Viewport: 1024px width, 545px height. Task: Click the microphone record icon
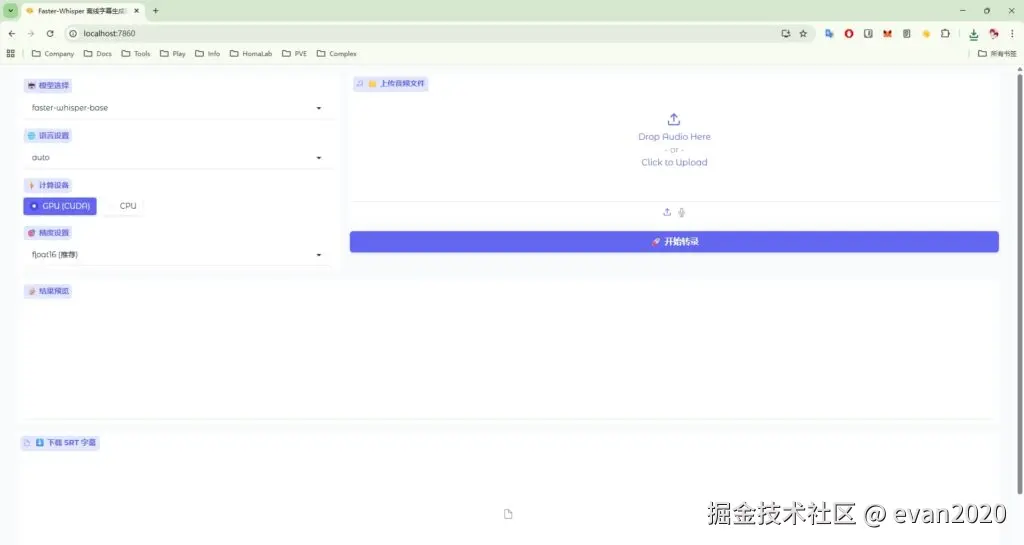click(x=681, y=212)
